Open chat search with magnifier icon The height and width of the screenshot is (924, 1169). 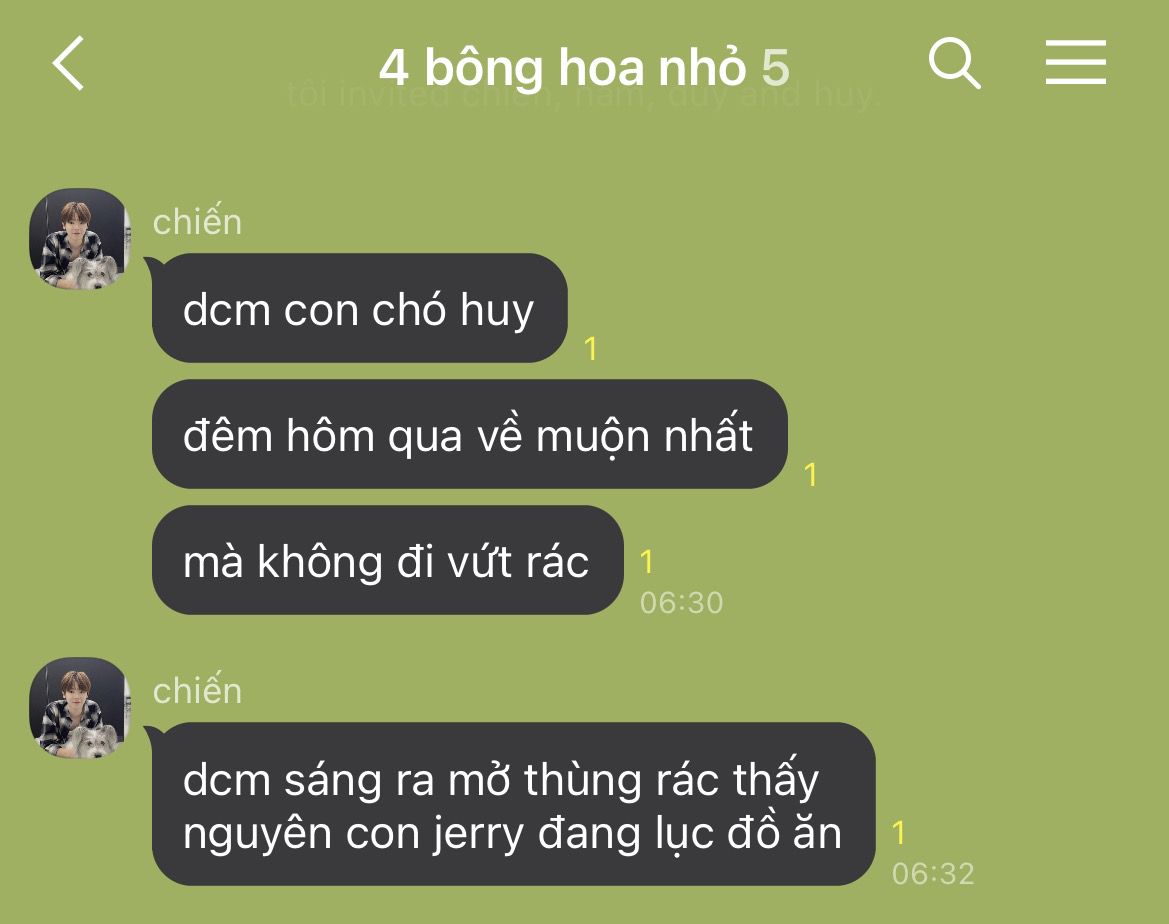pyautogui.click(x=954, y=63)
